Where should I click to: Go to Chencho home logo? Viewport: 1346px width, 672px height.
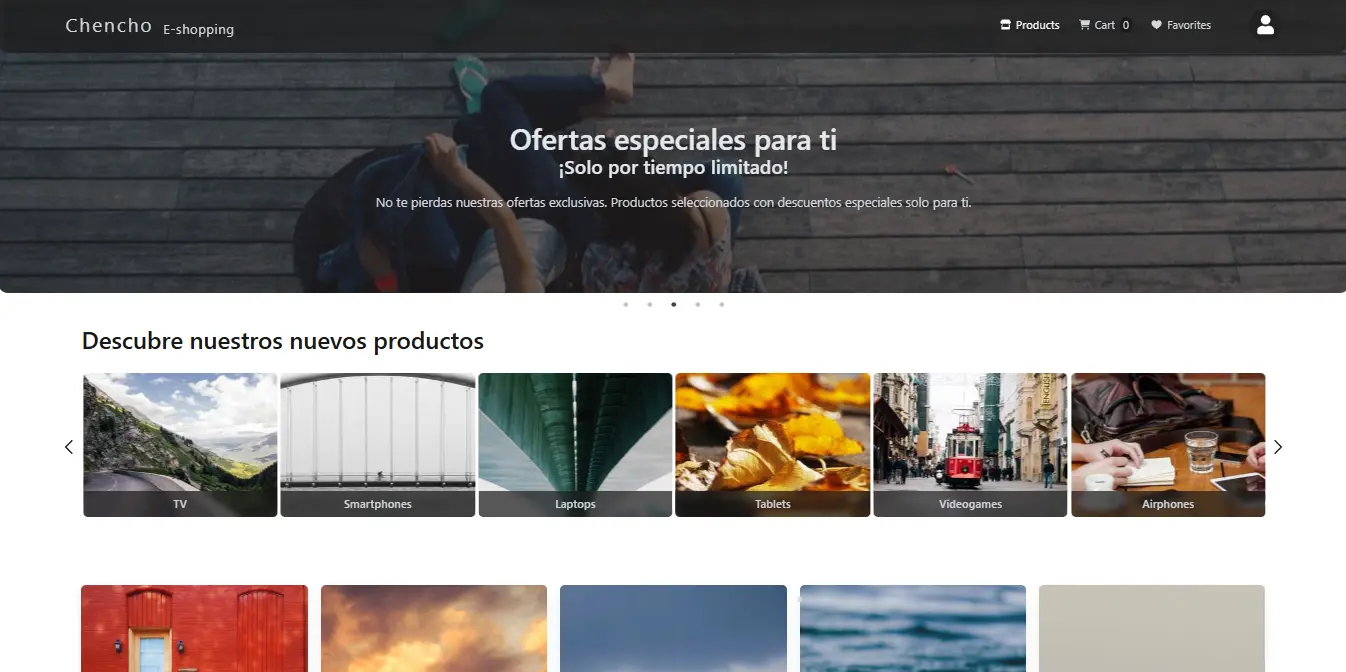point(109,26)
